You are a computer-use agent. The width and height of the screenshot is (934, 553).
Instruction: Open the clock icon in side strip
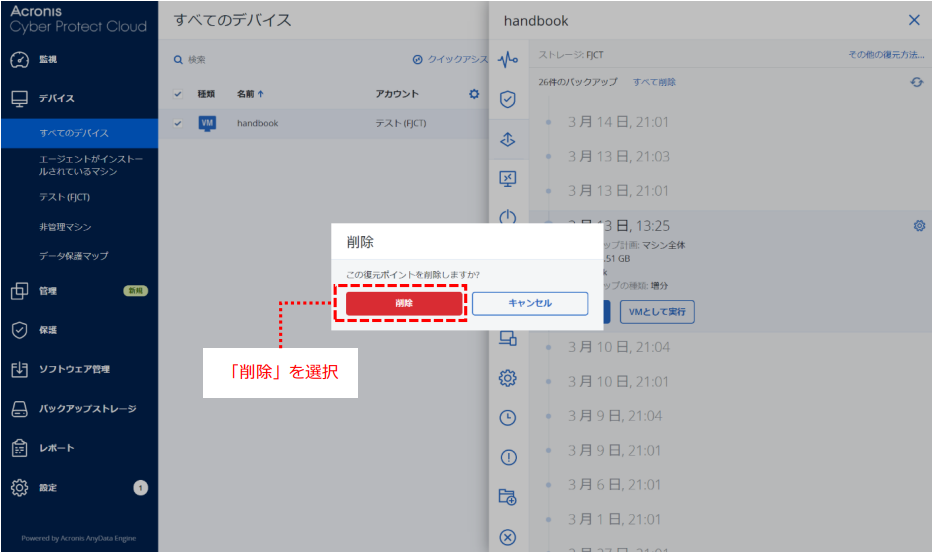[508, 418]
